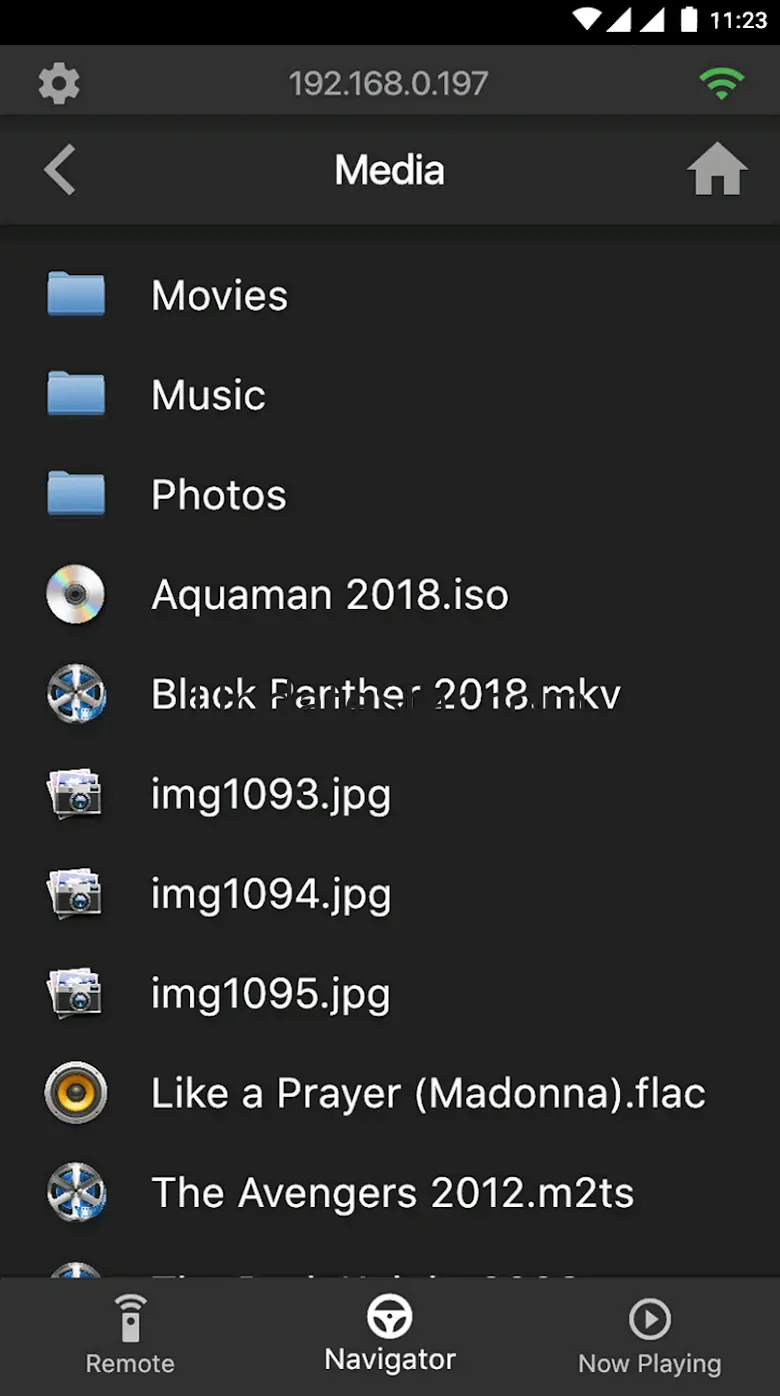The image size is (780, 1396).
Task: Tap the Media title in the header
Action: coord(390,170)
